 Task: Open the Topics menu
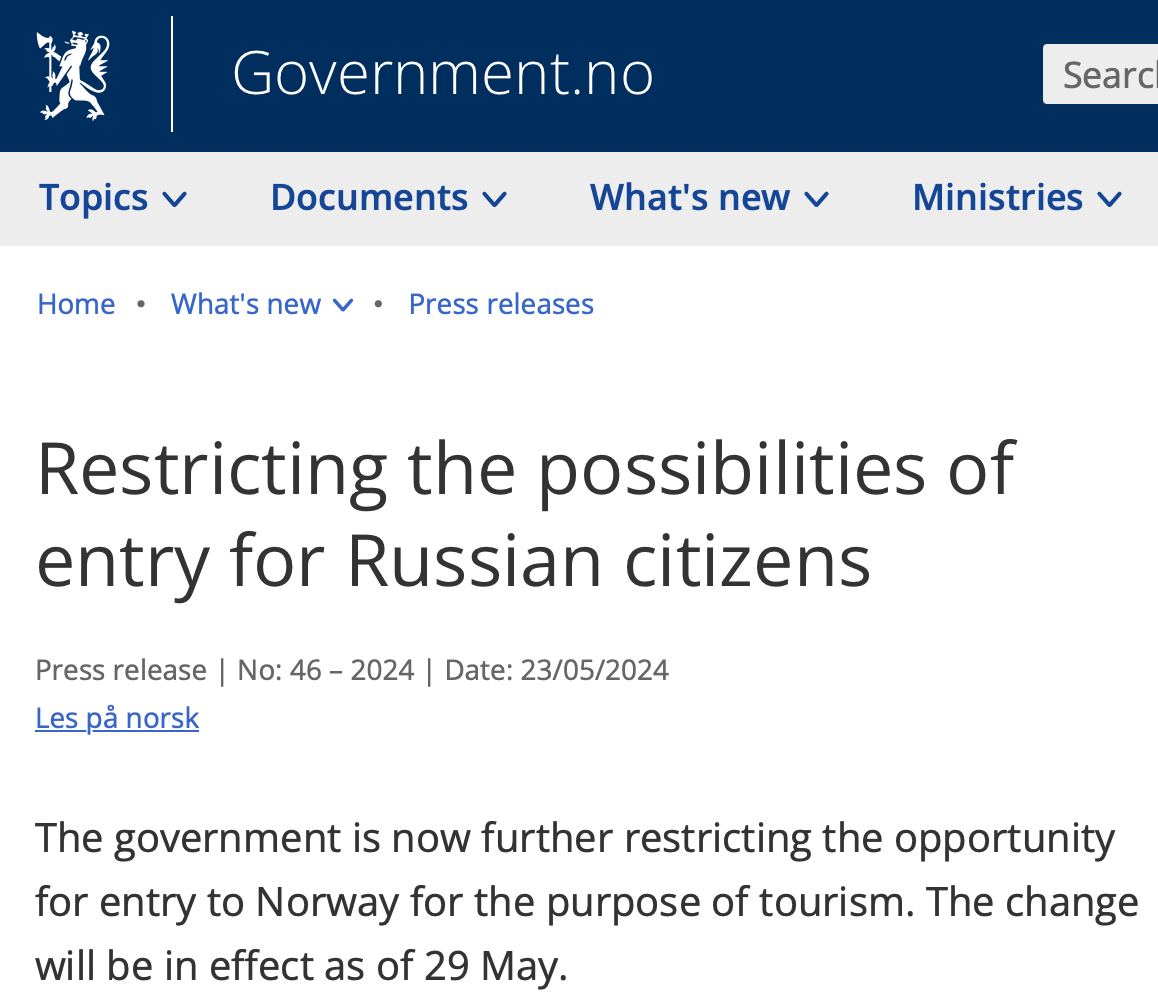[x=93, y=198]
